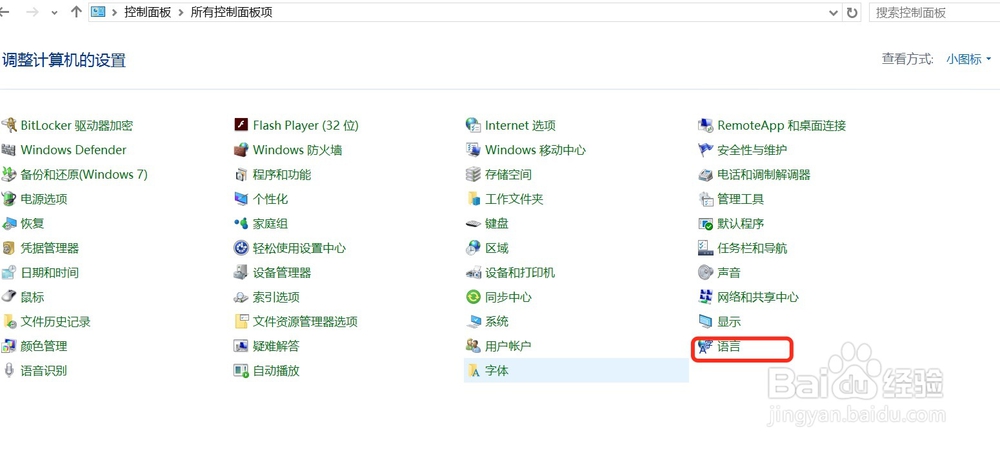Click the 程序和功能 icon

click(241, 174)
